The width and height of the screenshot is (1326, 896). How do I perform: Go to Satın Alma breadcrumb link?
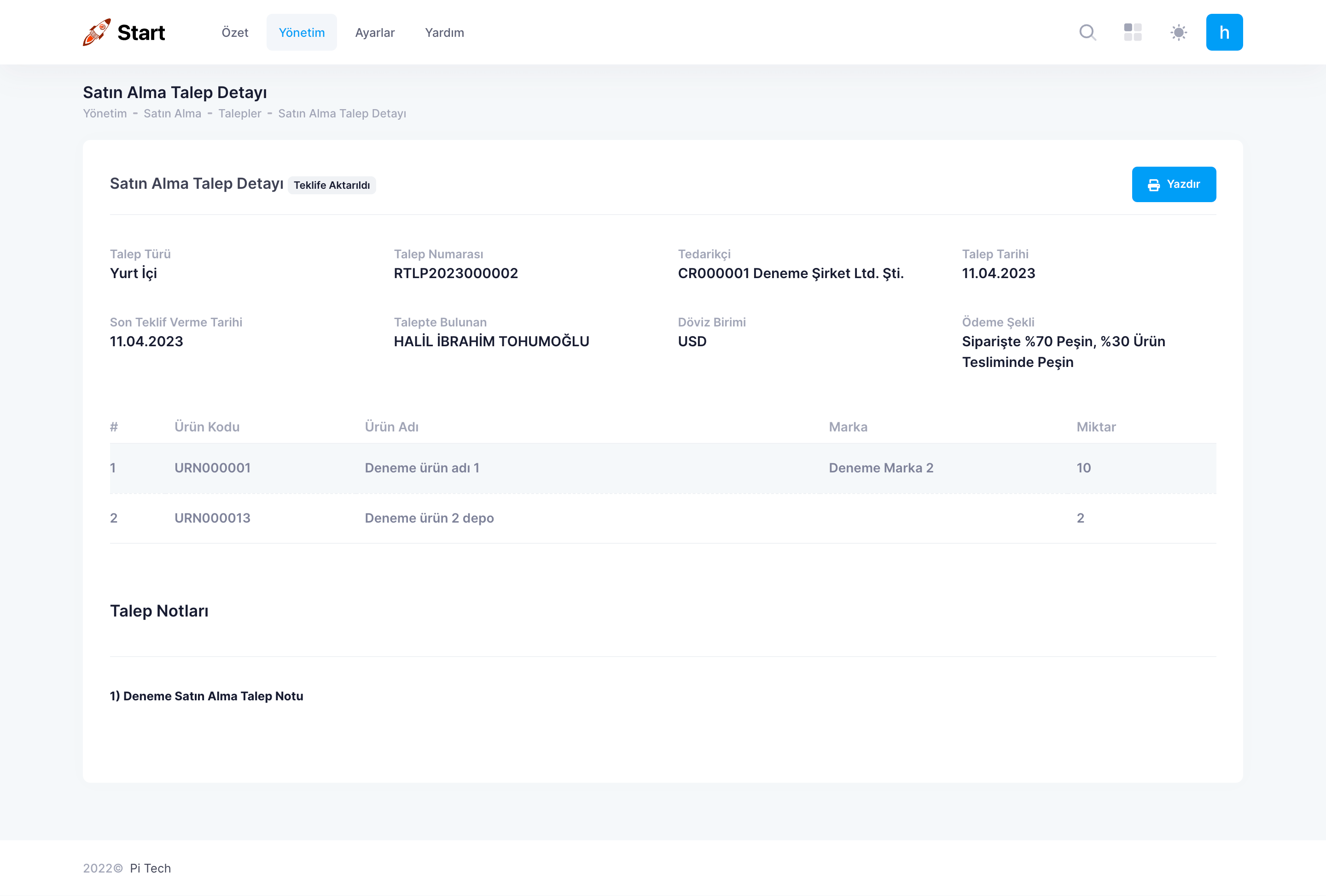pyautogui.click(x=172, y=114)
